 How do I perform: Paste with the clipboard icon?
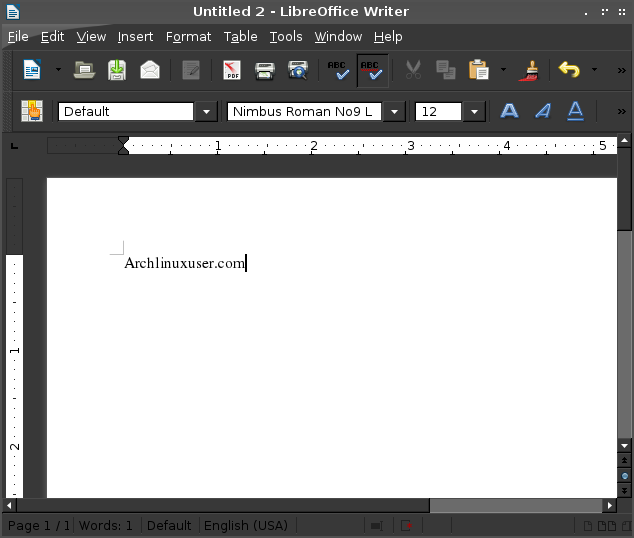pos(479,70)
